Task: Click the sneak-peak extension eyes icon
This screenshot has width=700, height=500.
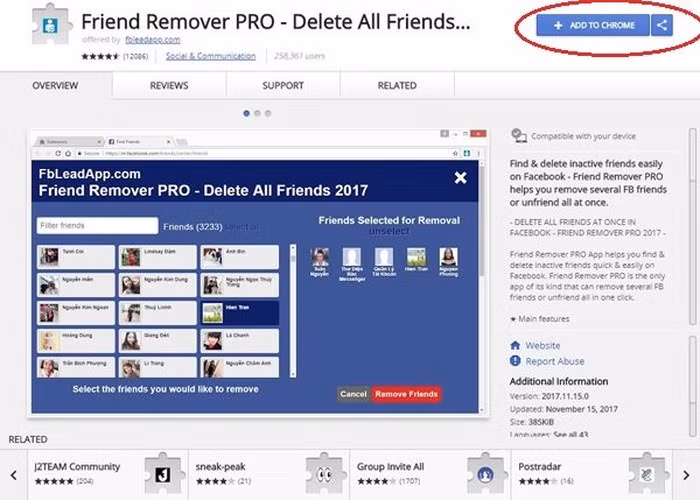Action: click(x=324, y=471)
